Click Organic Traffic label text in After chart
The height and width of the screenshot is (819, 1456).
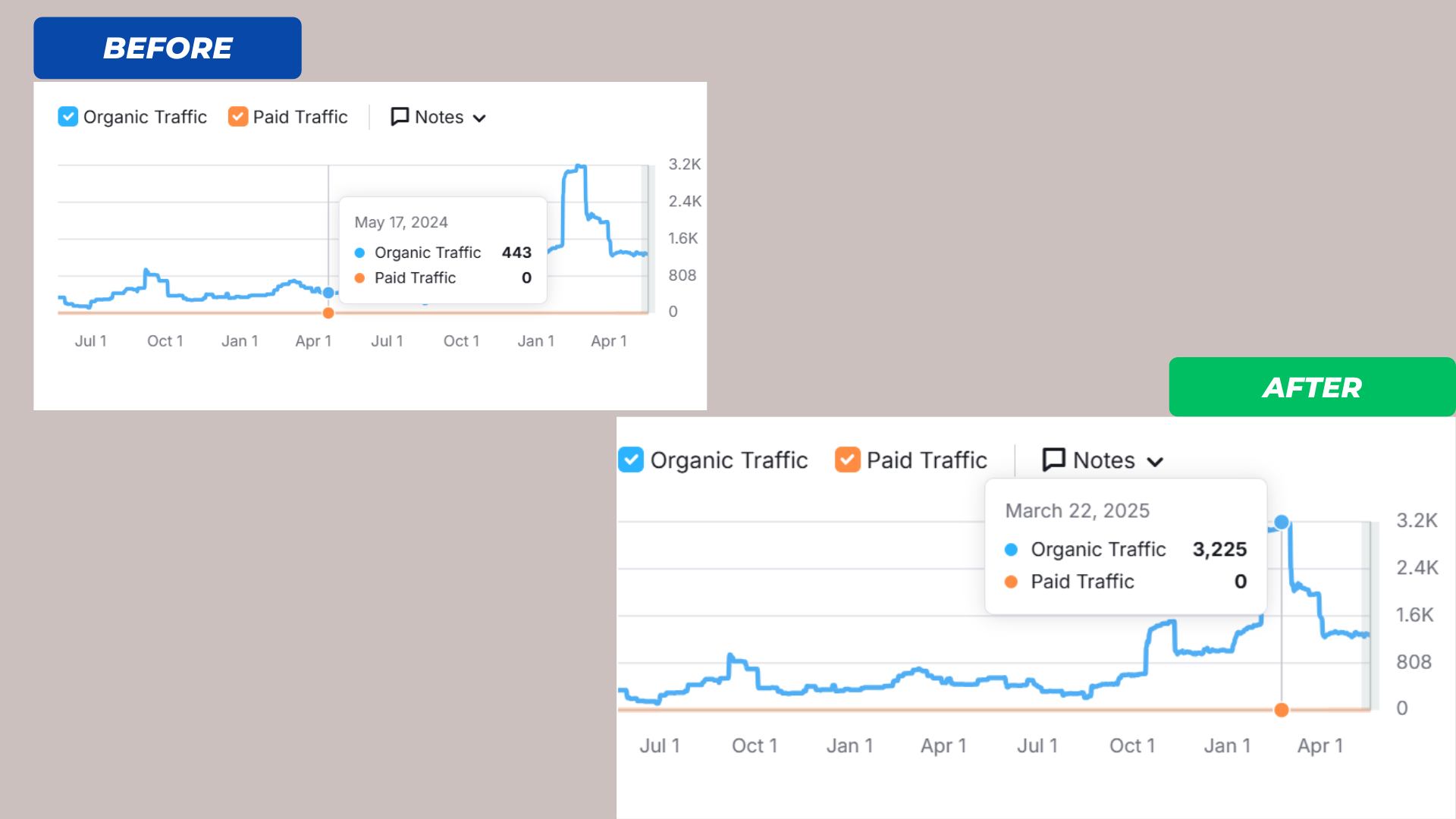pos(729,460)
